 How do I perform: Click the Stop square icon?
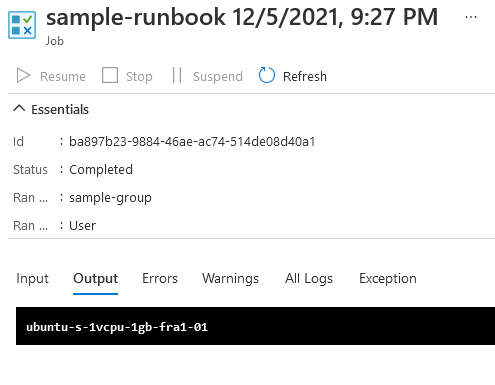coord(110,75)
